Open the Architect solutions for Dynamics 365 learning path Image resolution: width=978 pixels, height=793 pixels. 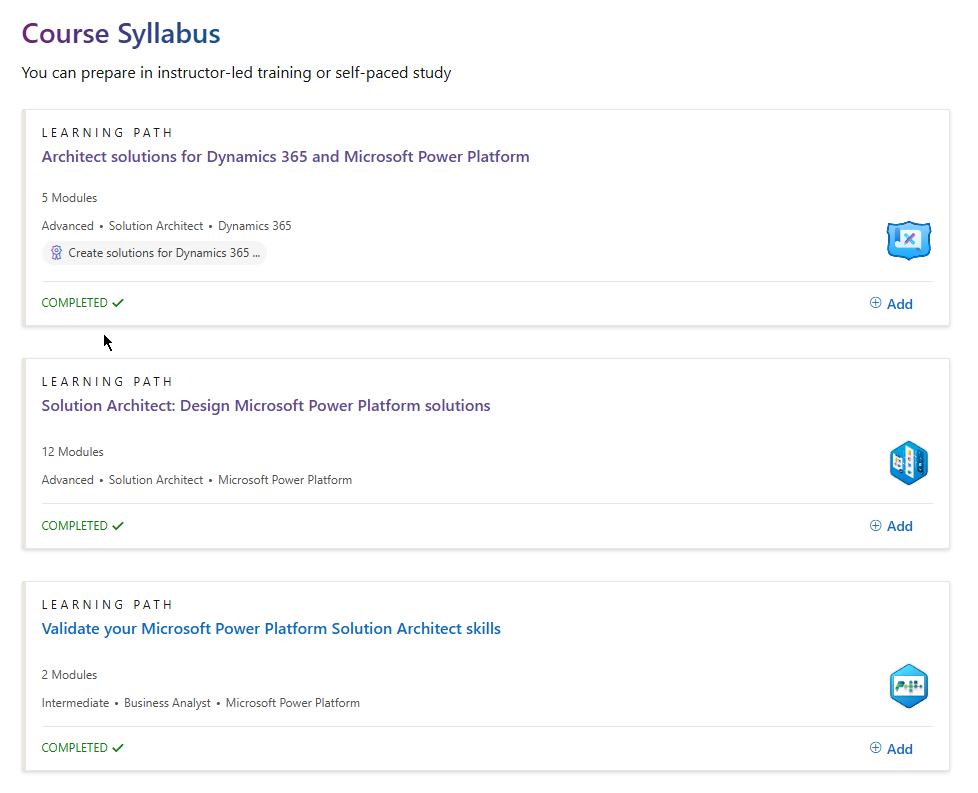[285, 156]
